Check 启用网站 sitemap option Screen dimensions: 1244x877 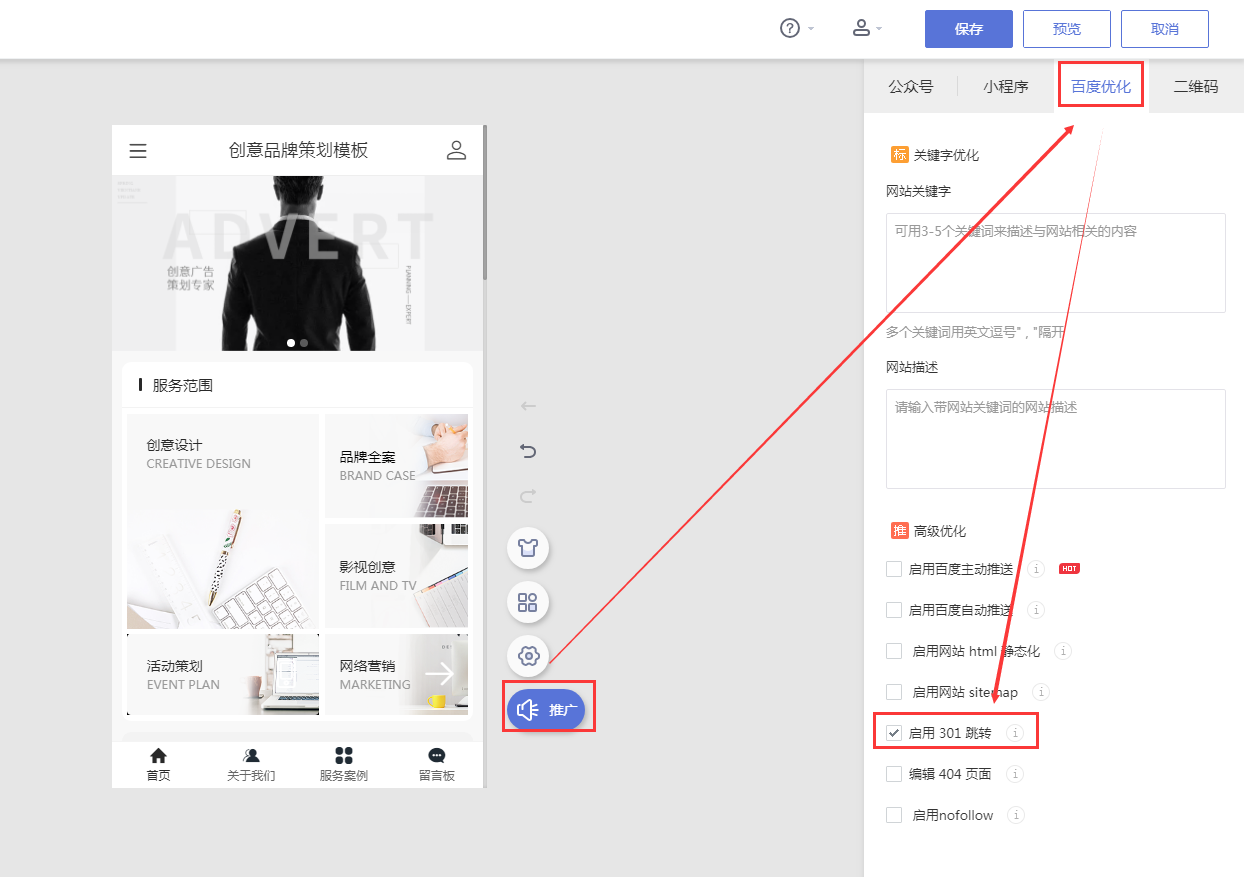894,692
